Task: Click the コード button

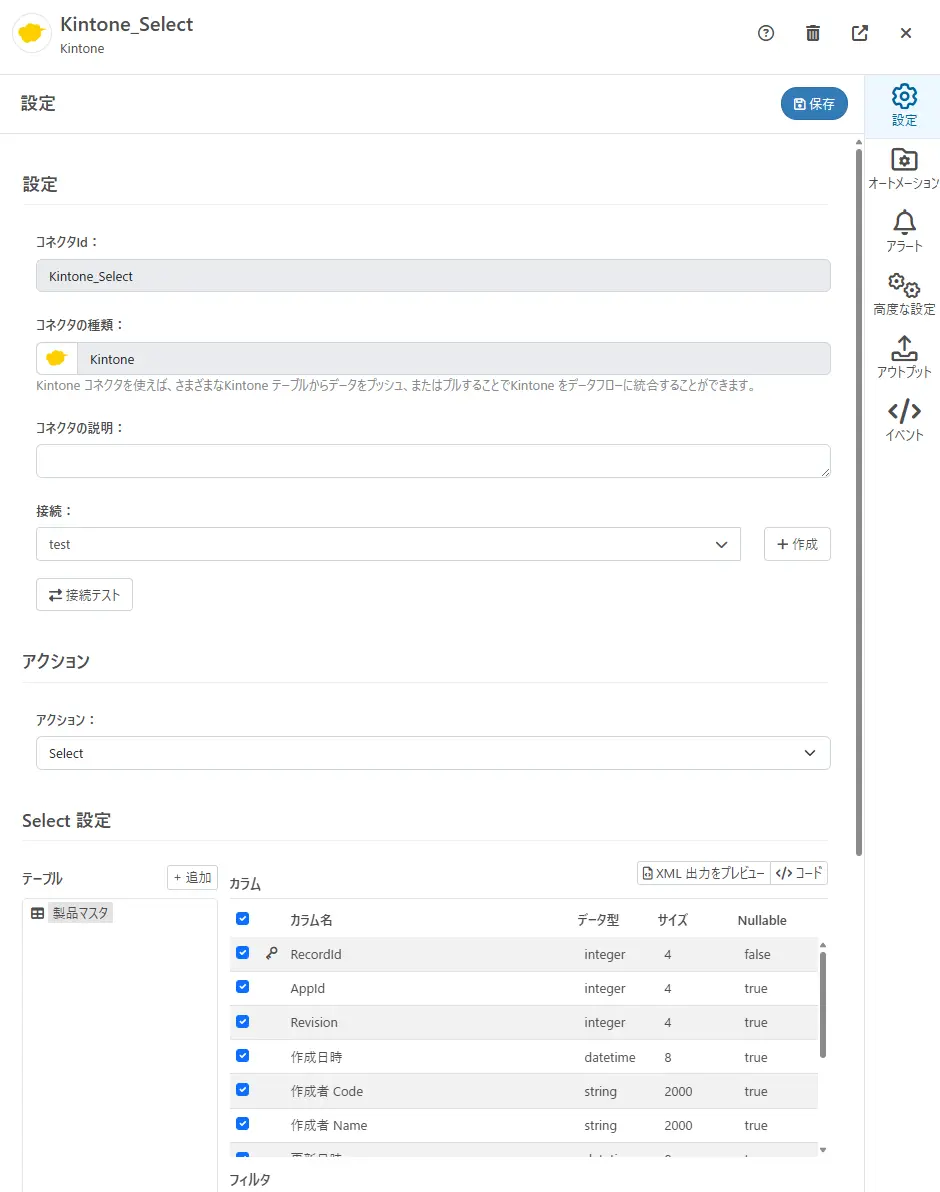Action: click(x=799, y=873)
